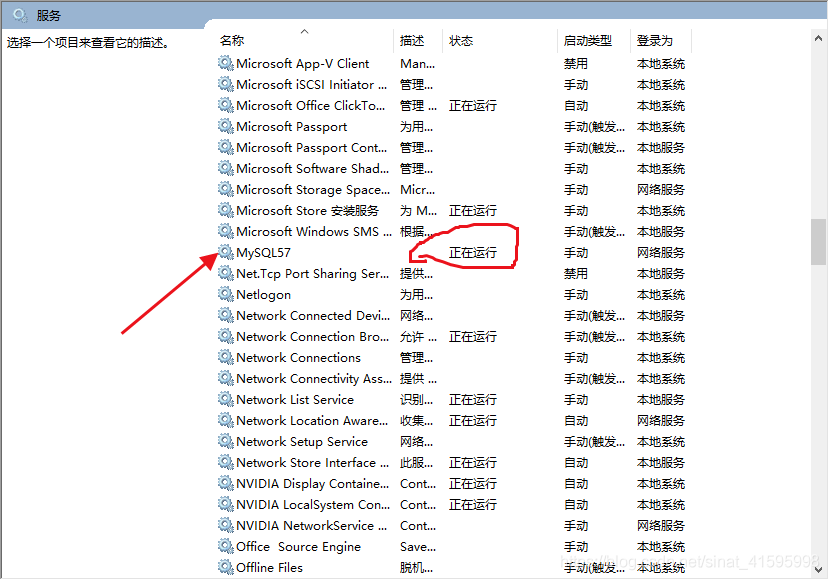The width and height of the screenshot is (829, 580).
Task: Select the Offline Files service name
Action: (x=269, y=567)
